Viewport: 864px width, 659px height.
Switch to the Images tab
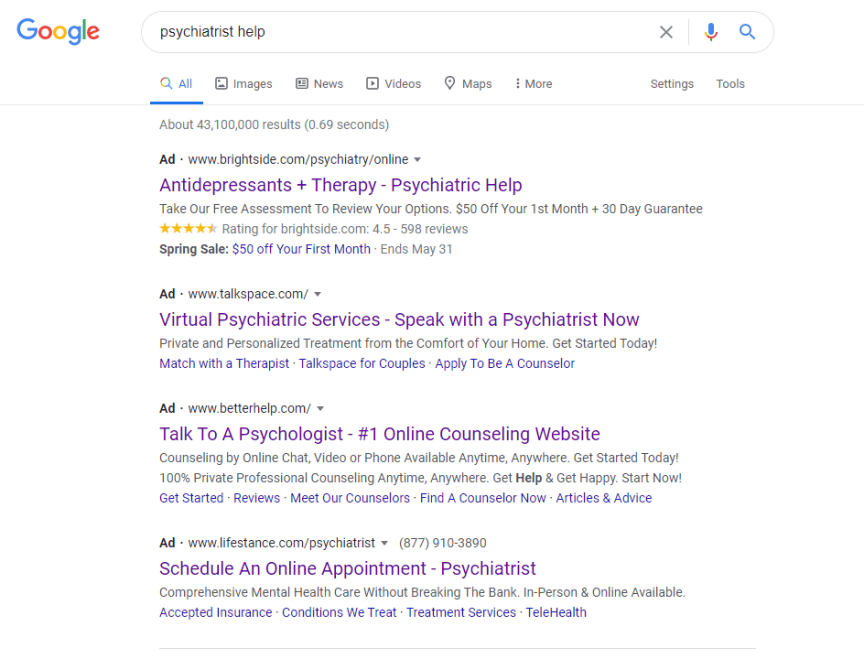click(x=244, y=84)
